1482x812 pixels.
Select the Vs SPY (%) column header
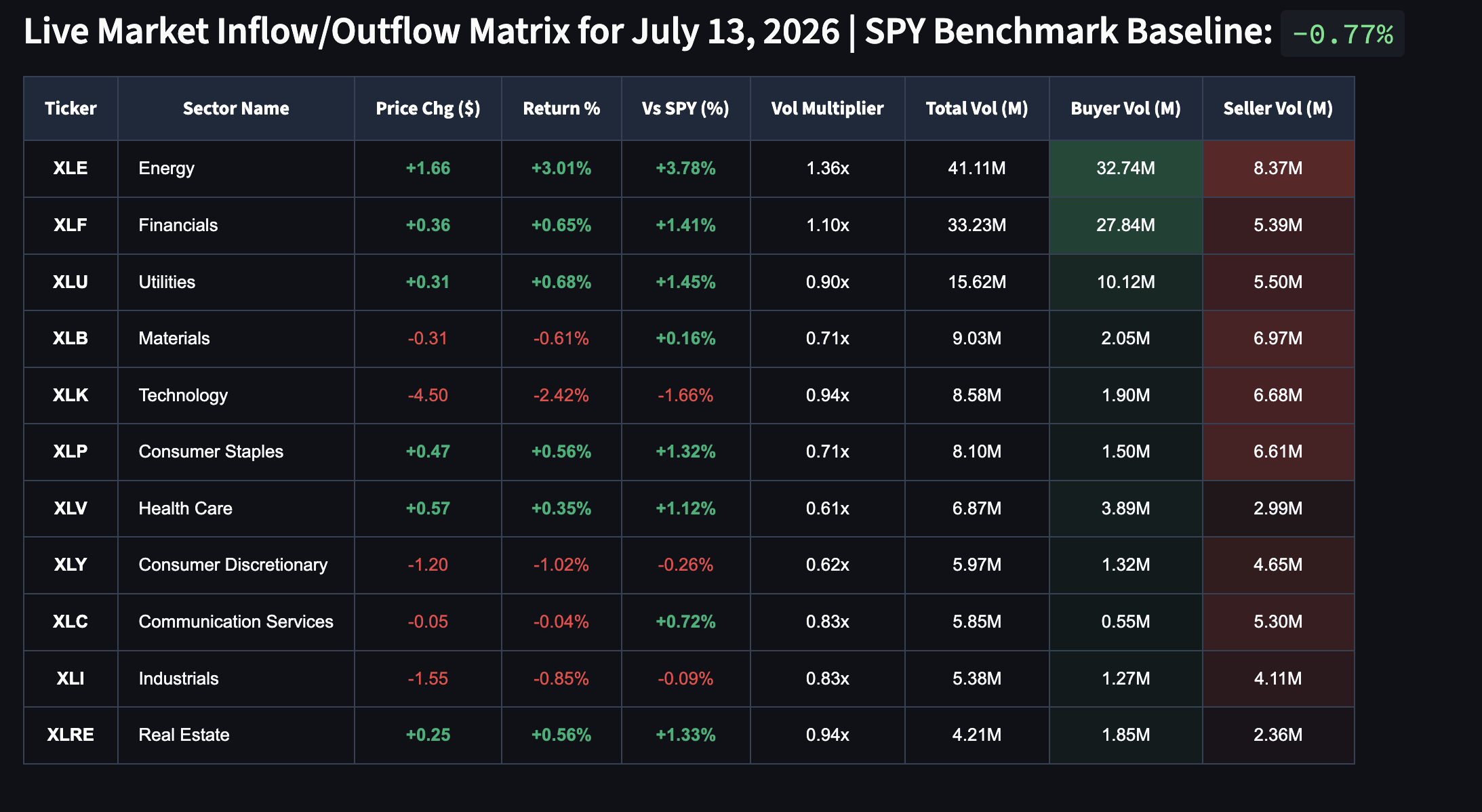pos(685,108)
